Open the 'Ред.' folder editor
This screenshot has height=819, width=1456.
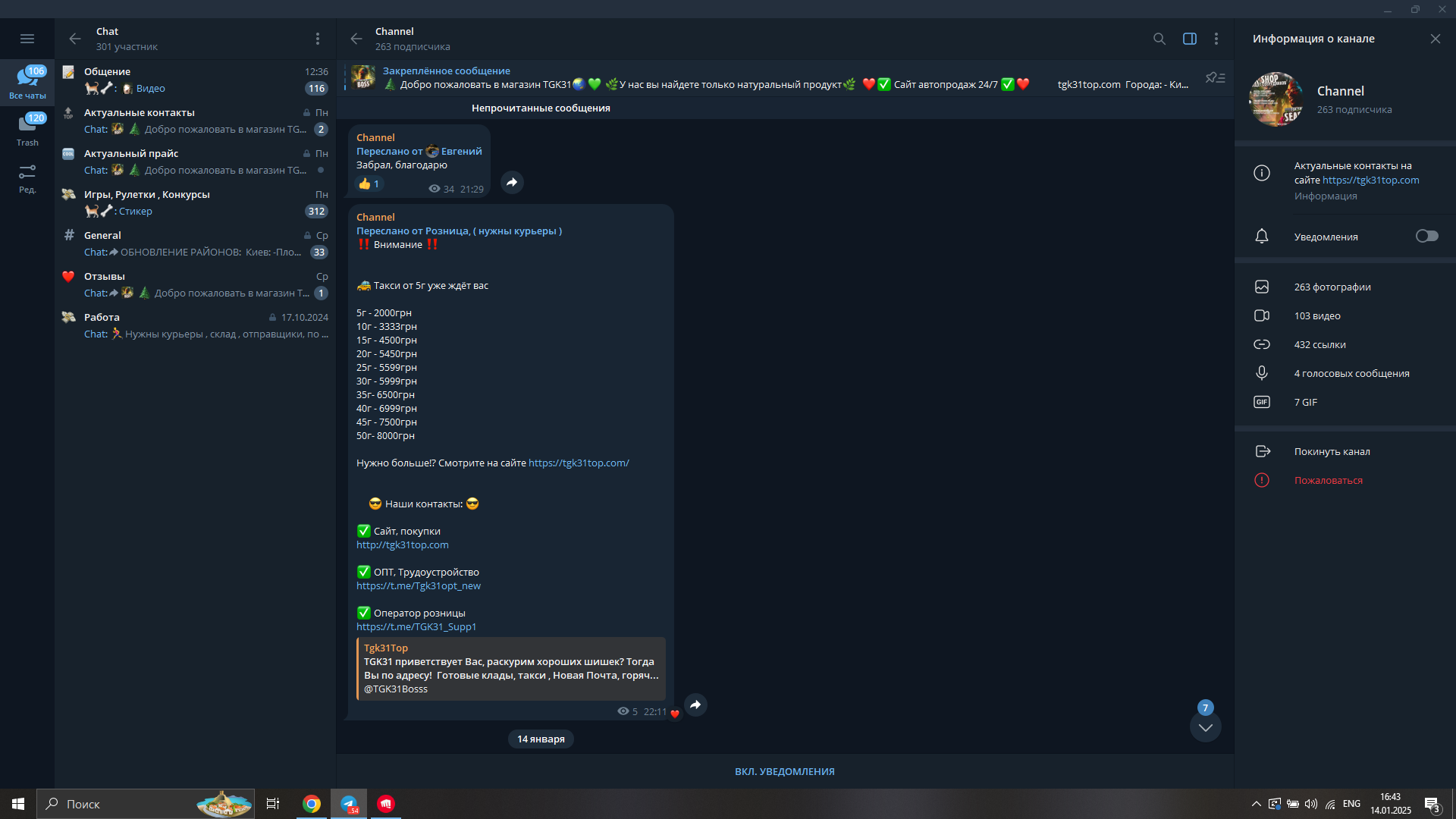click(x=27, y=178)
